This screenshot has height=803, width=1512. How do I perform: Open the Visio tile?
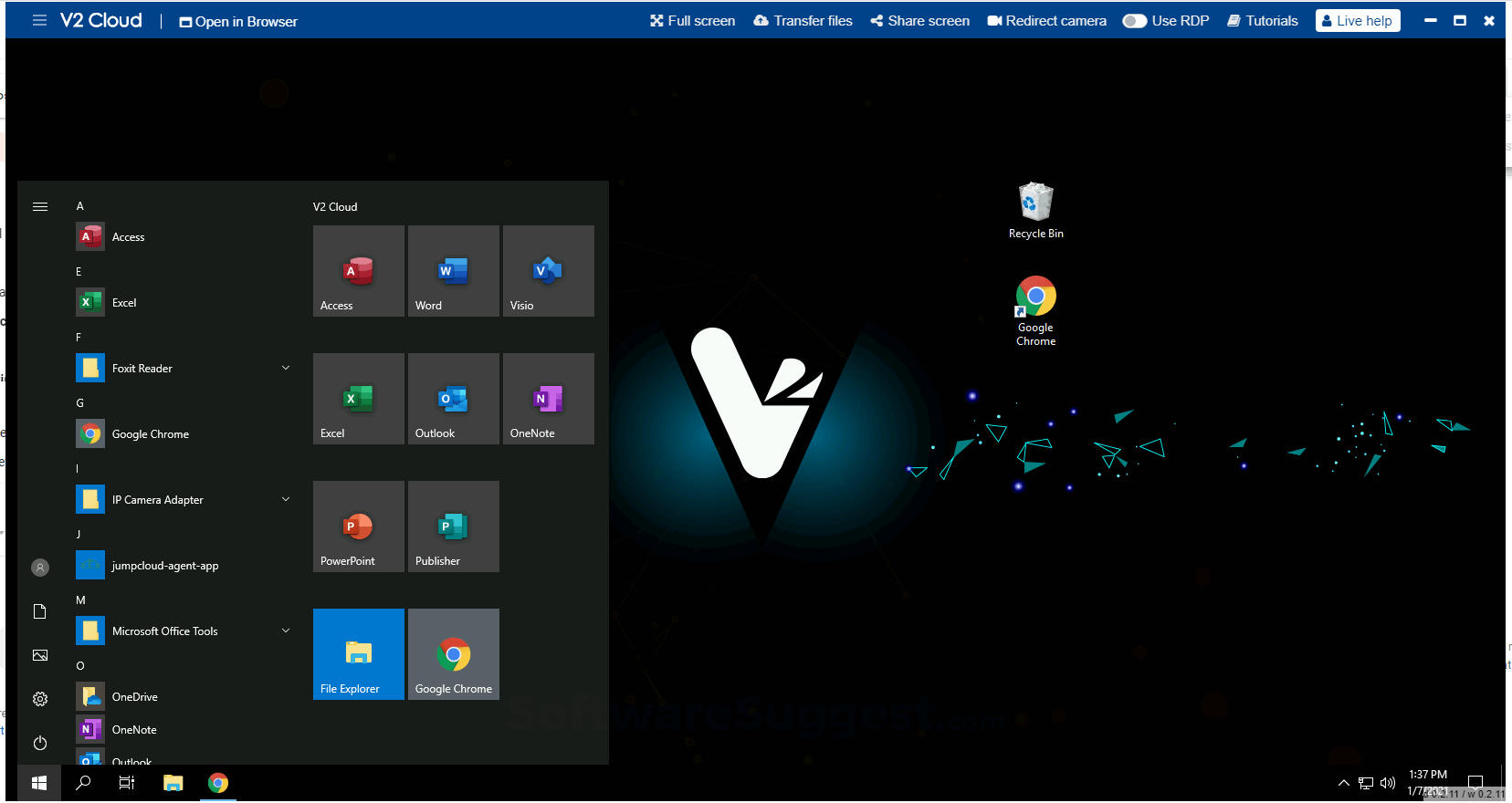548,271
